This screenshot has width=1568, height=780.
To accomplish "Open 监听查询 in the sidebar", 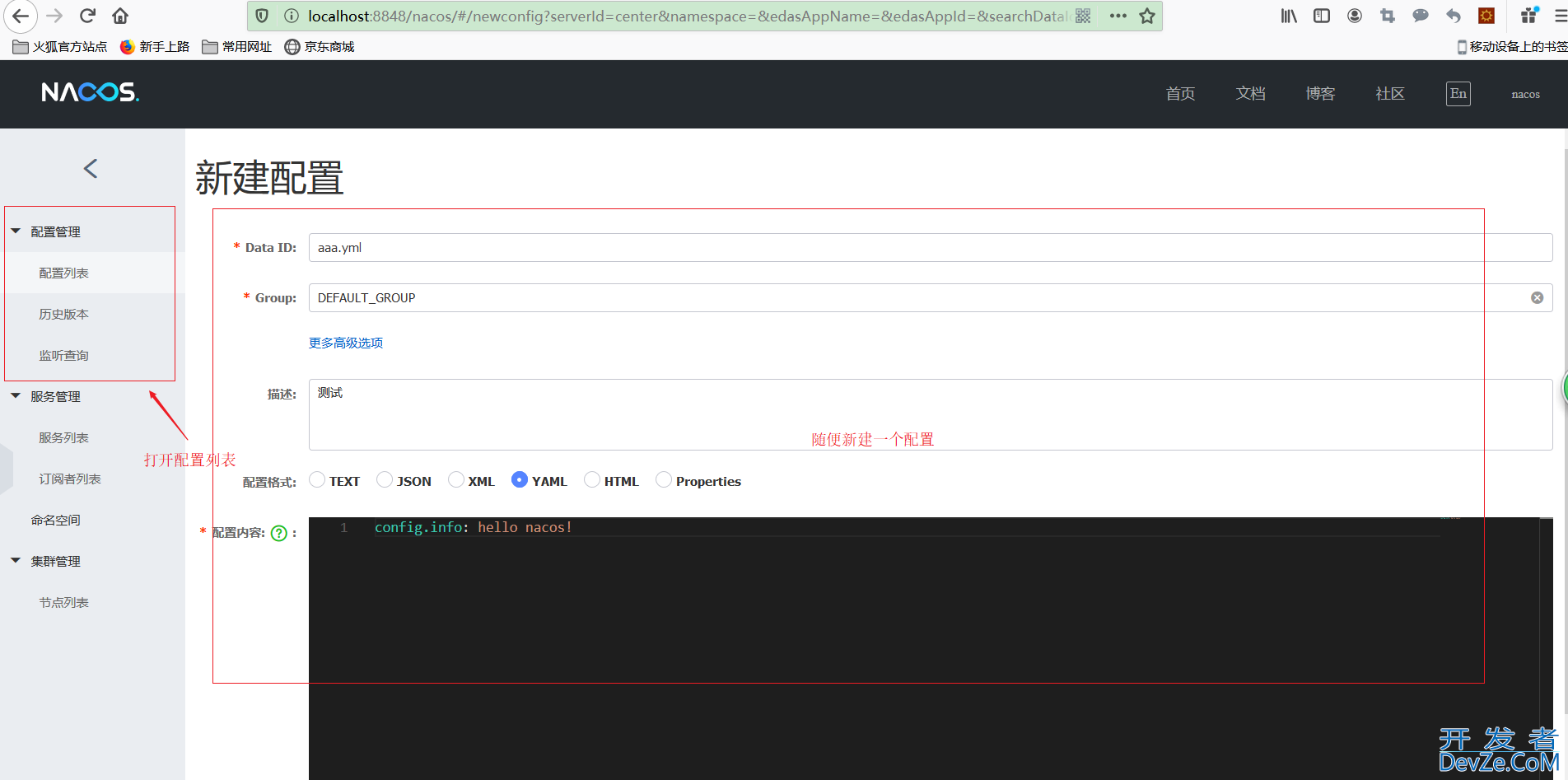I will point(63,355).
